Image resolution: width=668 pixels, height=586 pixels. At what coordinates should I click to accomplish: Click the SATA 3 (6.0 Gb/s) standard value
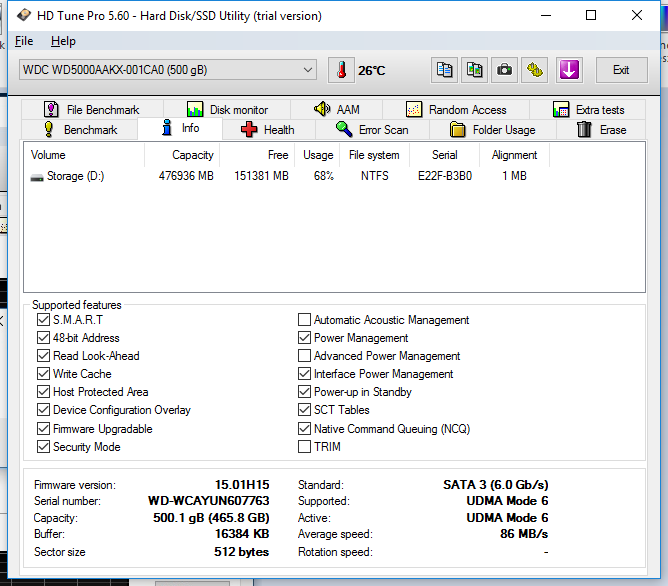(495, 485)
